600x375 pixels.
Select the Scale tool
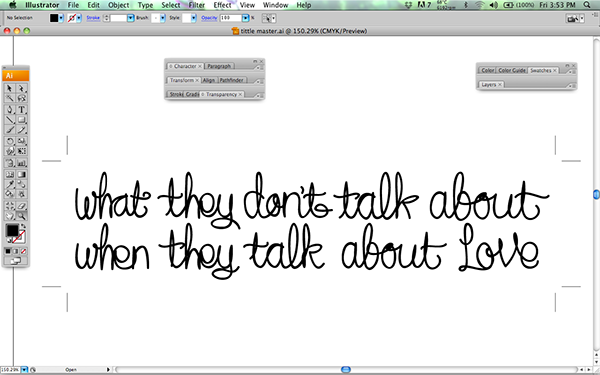[x=21, y=141]
